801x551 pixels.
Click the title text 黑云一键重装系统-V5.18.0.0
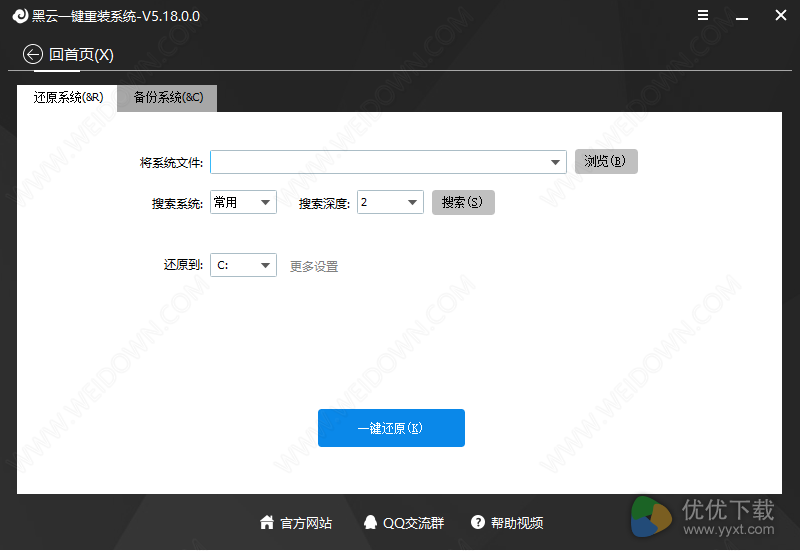(x=116, y=16)
